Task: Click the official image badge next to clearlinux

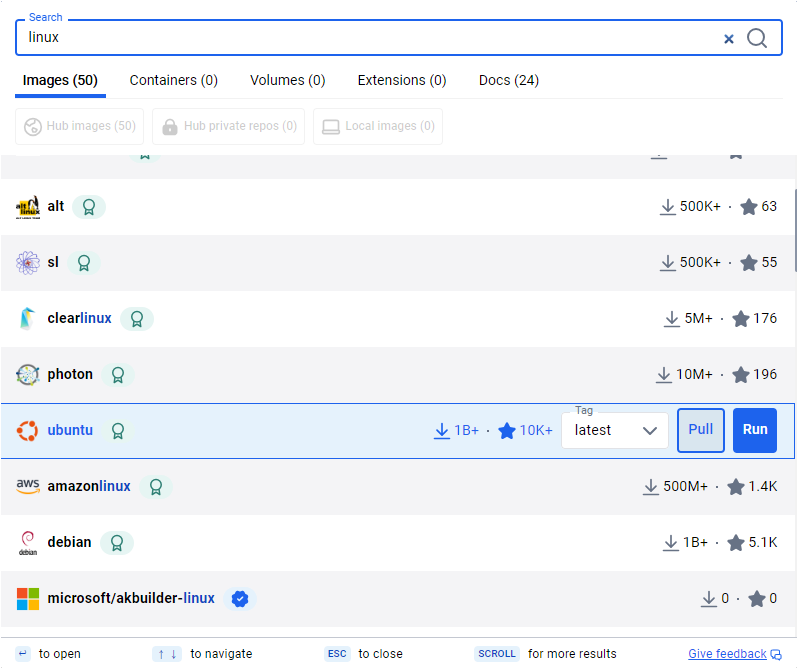Action: coord(137,319)
